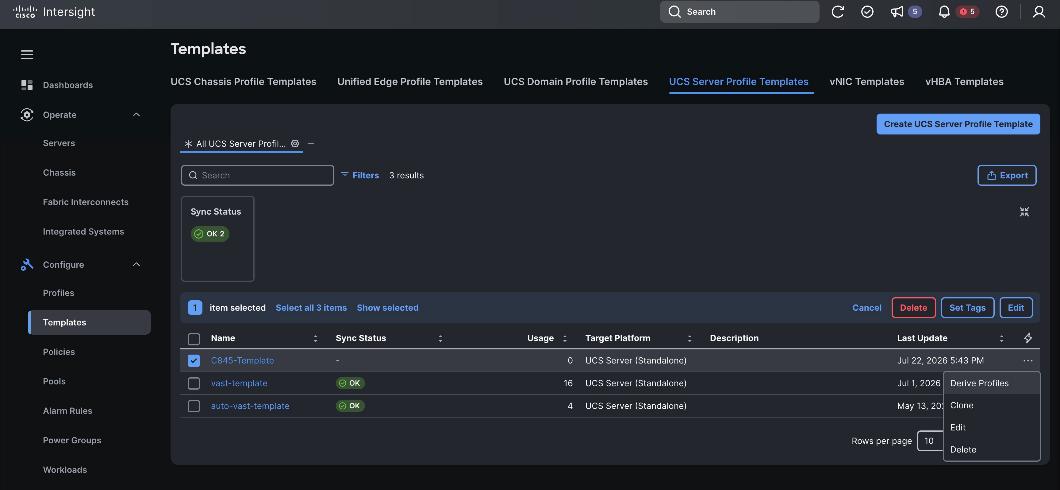The height and width of the screenshot is (490, 1060).
Task: Click the refresh icon in top bar
Action: coord(838,11)
